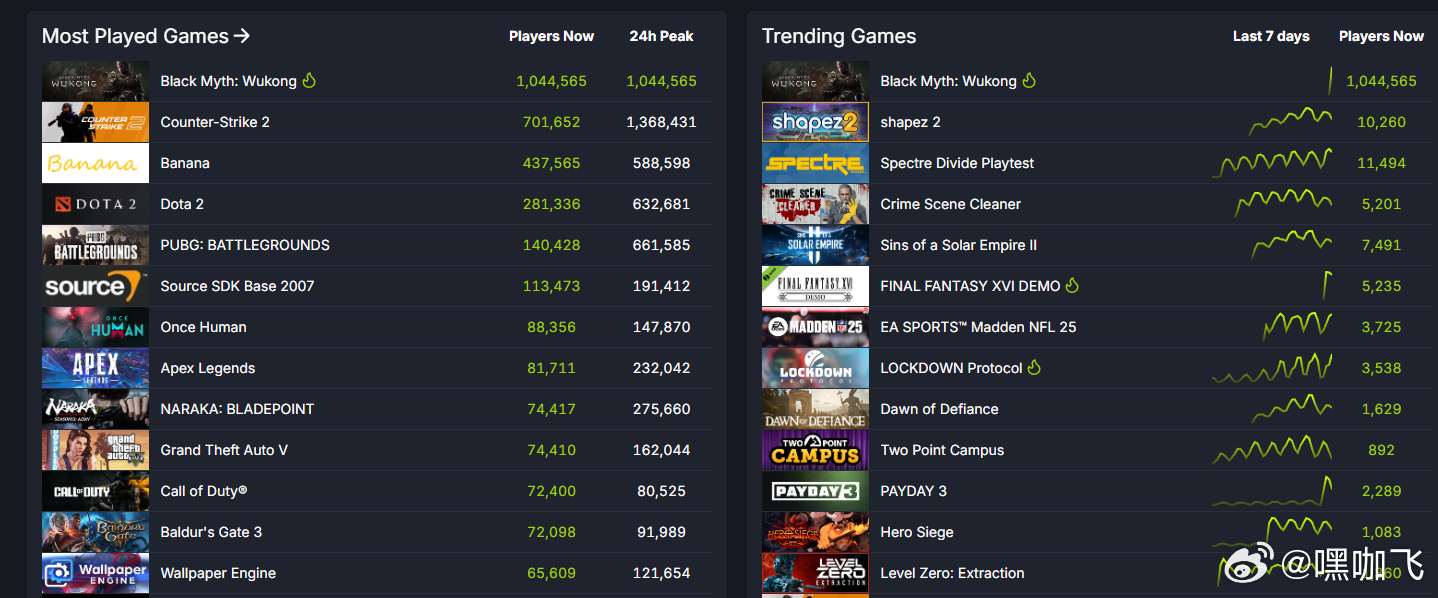This screenshot has height=598, width=1438.
Task: Click the shapez 2 seven-day sparkline chart
Action: point(1290,121)
